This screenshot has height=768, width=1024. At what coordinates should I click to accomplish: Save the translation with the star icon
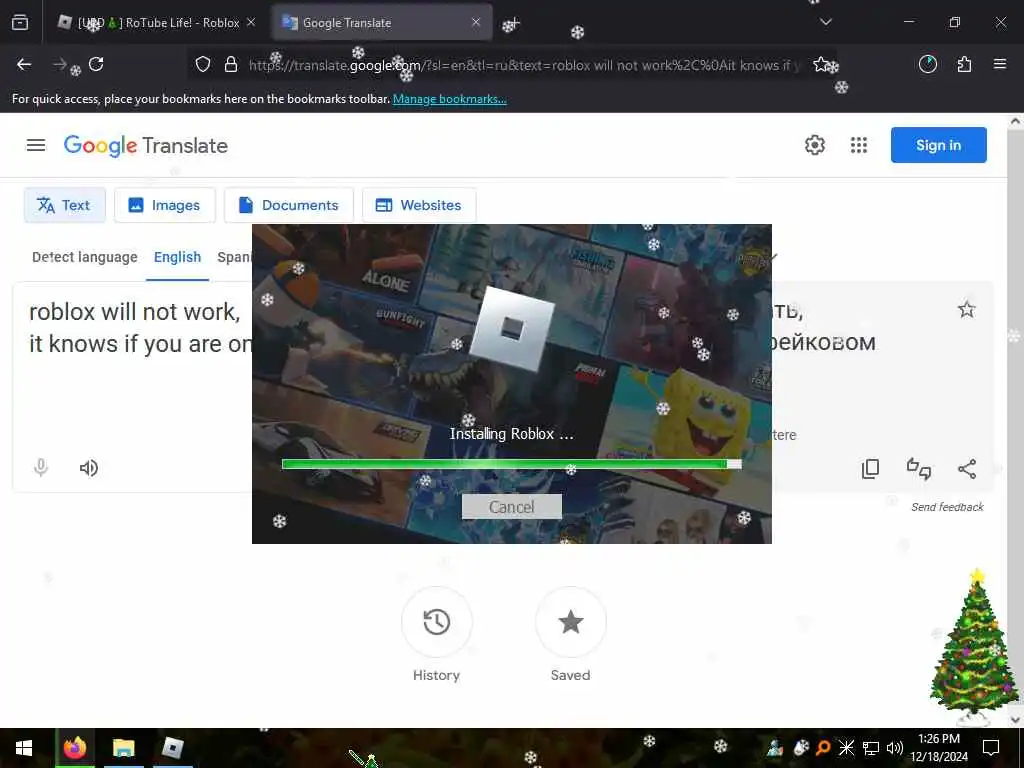(967, 310)
